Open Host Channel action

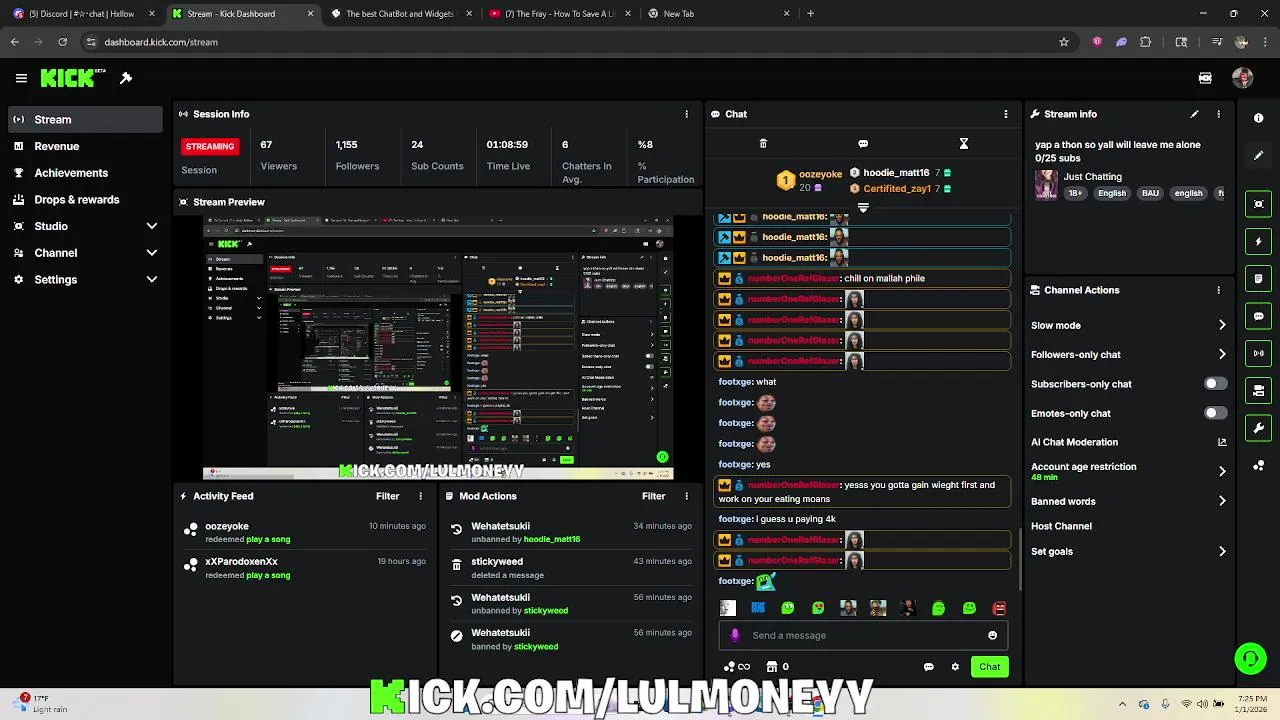click(1061, 526)
